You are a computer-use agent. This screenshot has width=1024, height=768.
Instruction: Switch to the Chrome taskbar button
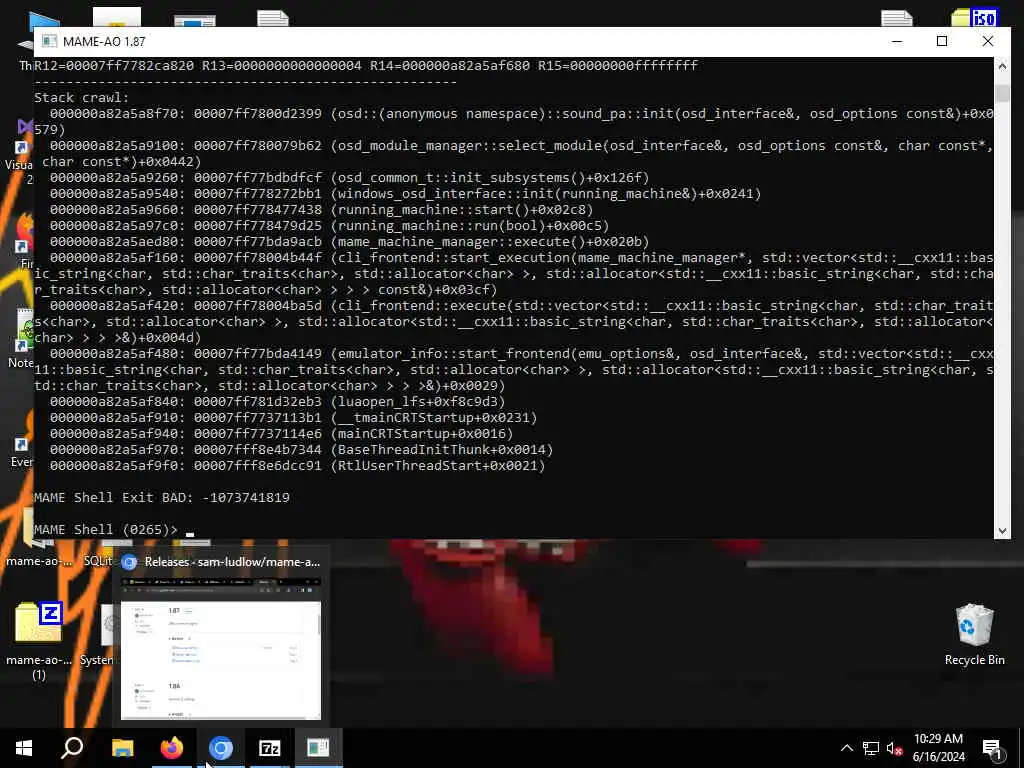[221, 748]
